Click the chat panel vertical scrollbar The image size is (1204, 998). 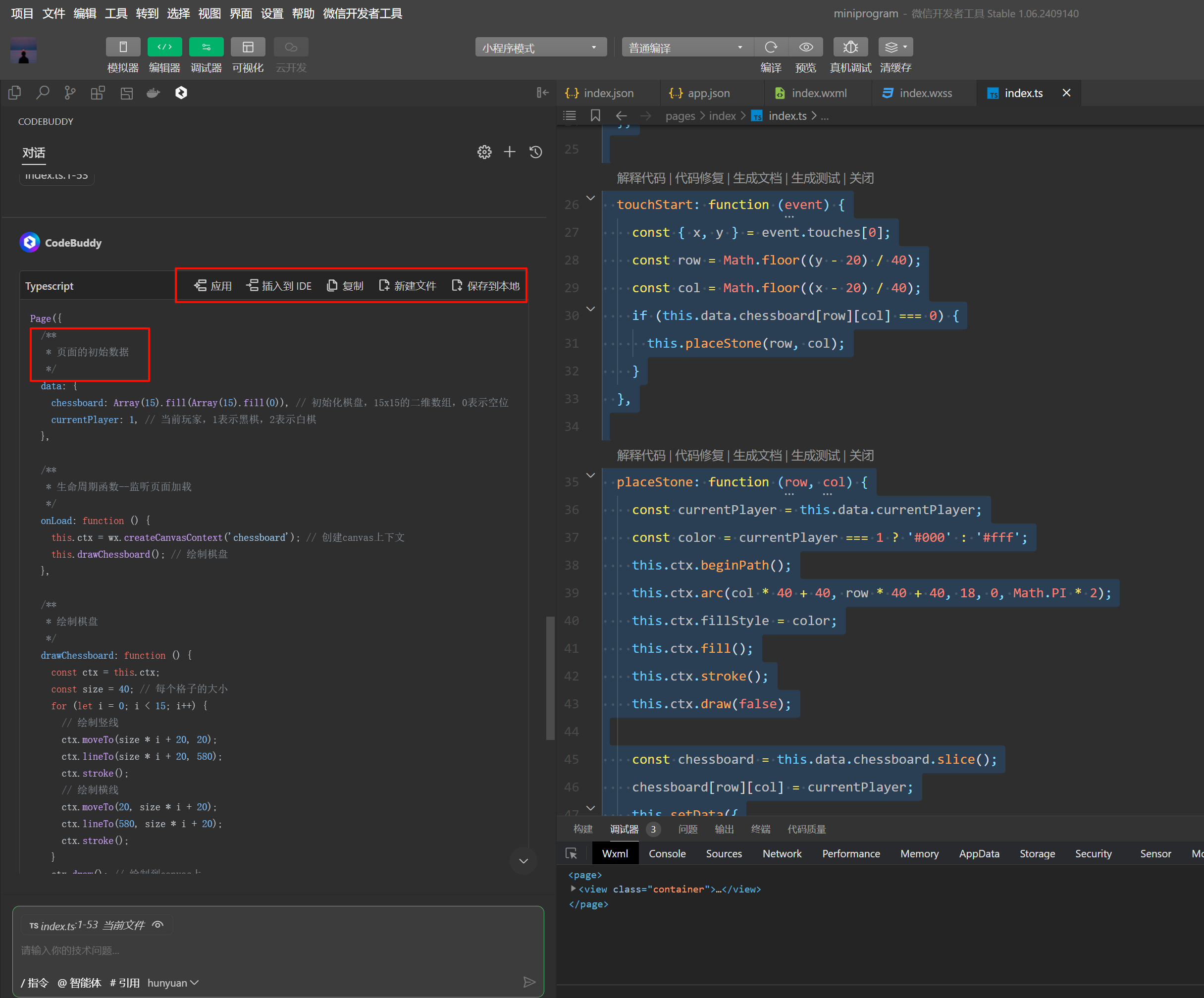550,678
